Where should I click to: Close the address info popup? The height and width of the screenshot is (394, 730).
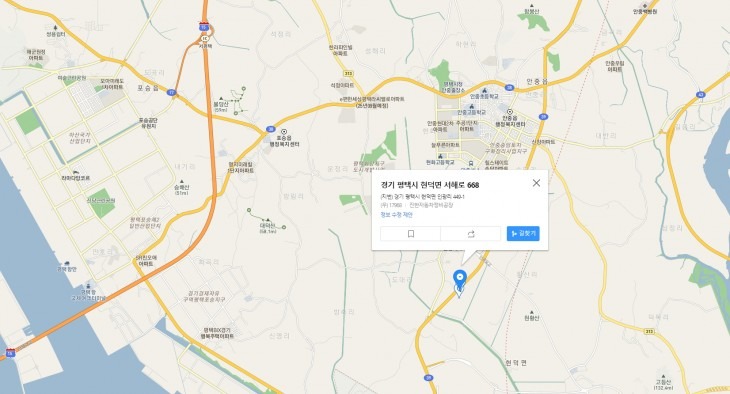pyautogui.click(x=536, y=183)
